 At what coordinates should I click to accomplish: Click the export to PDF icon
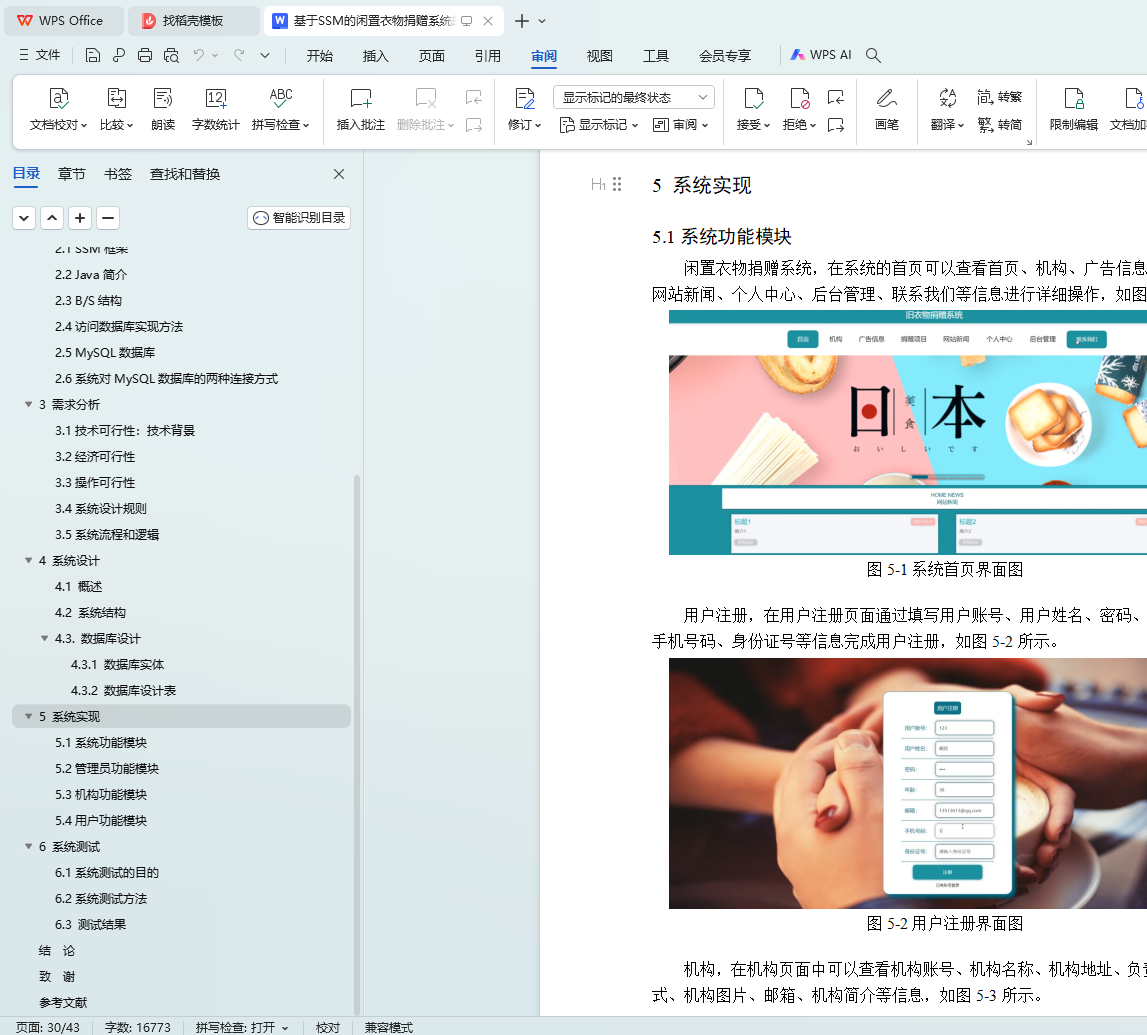tap(119, 55)
